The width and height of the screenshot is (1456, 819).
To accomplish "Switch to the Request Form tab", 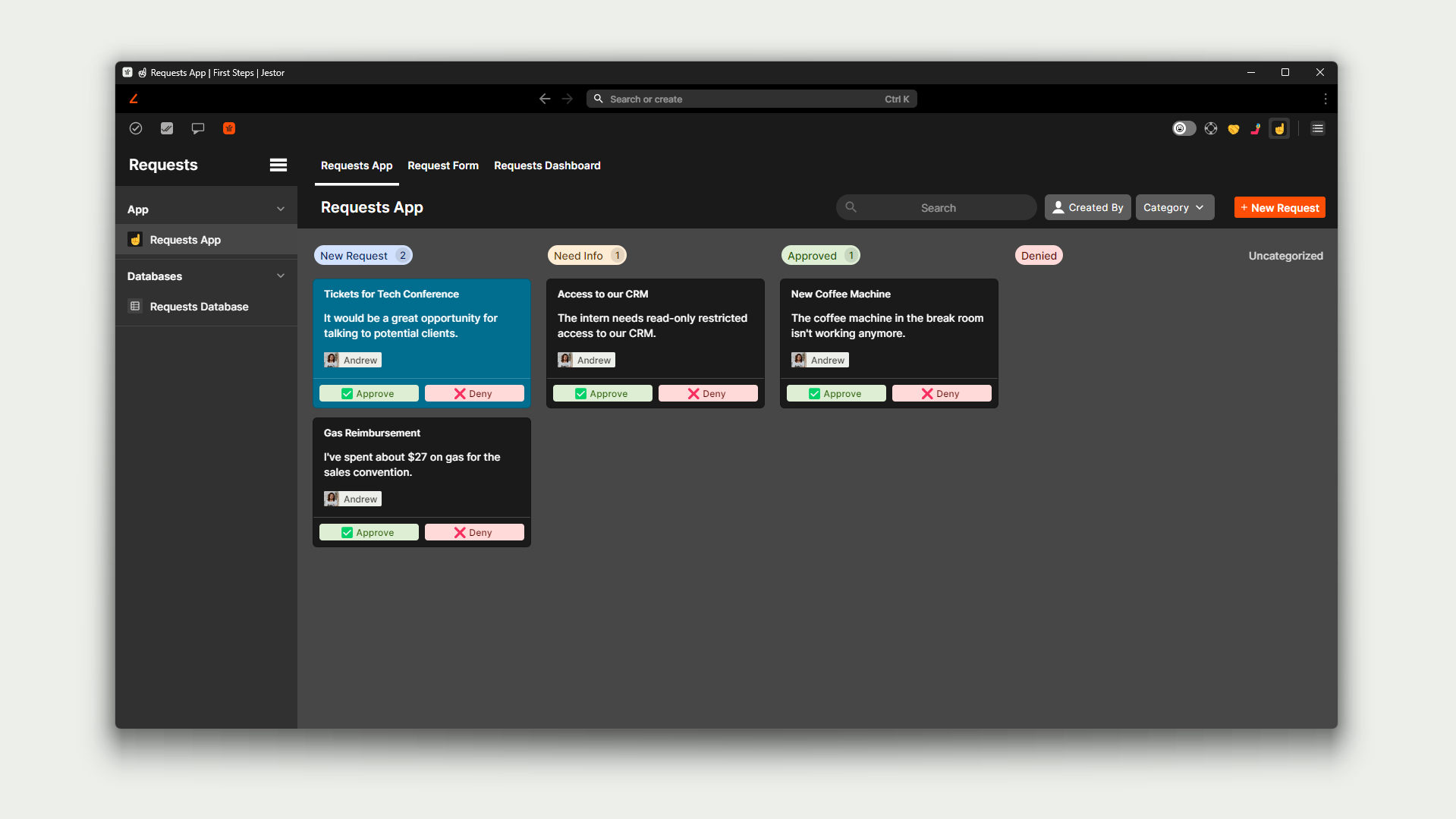I will [x=443, y=165].
